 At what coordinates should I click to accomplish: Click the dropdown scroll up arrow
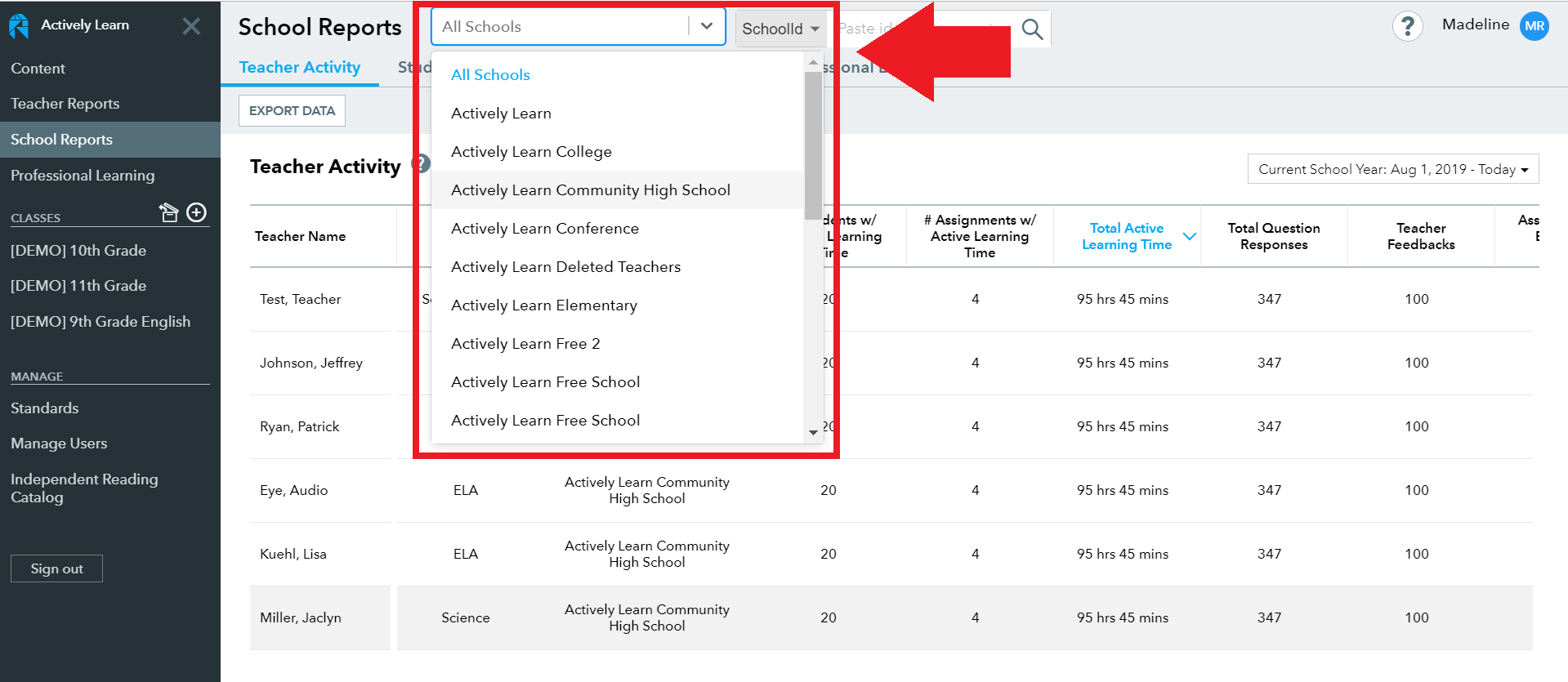pyautogui.click(x=813, y=63)
